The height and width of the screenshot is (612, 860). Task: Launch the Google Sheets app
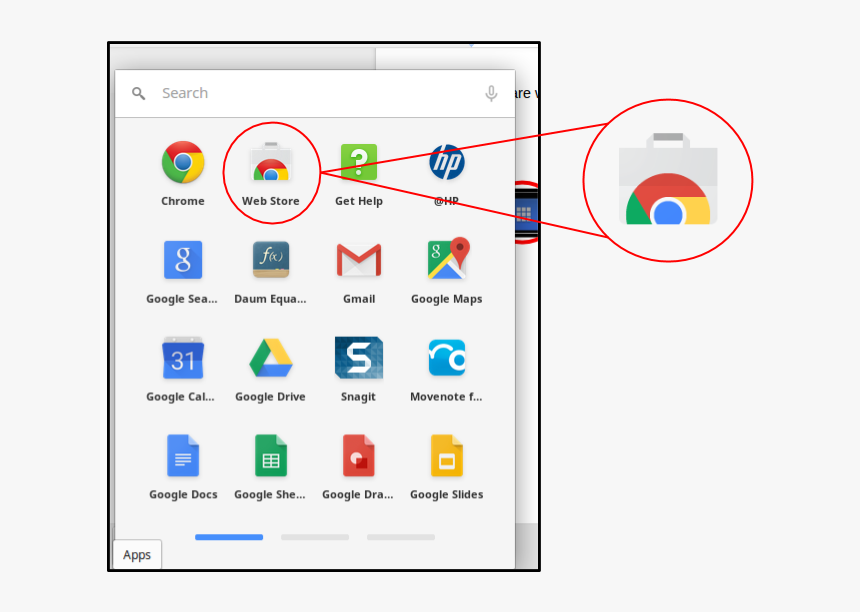click(271, 455)
